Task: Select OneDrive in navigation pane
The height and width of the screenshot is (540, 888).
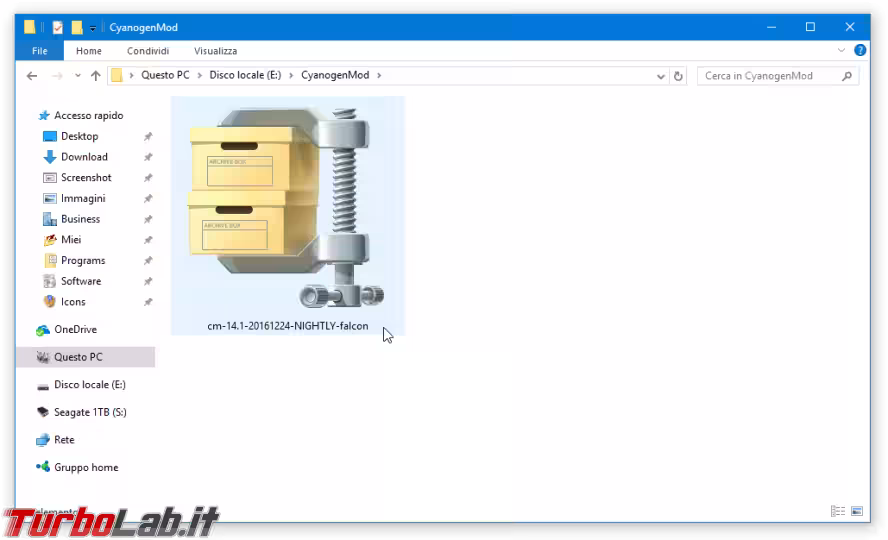Action: pos(75,330)
